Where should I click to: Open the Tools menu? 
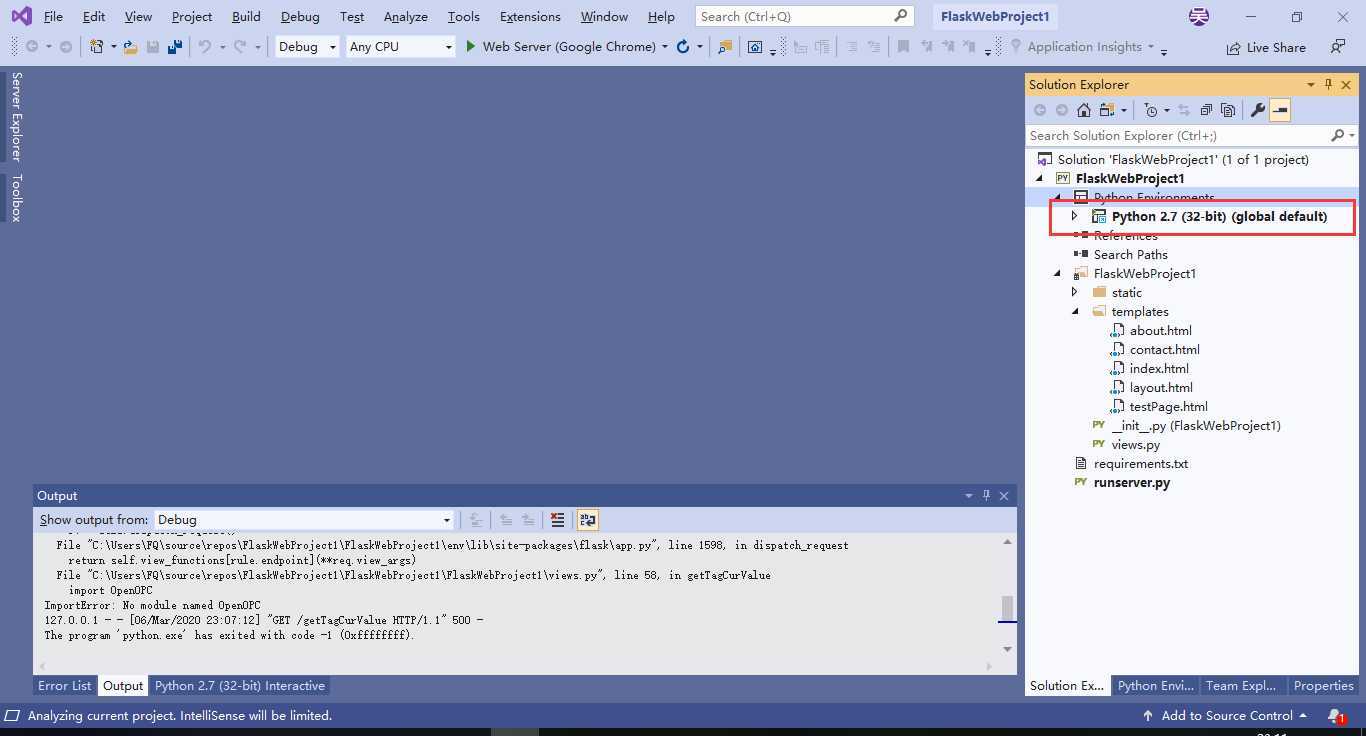(463, 16)
